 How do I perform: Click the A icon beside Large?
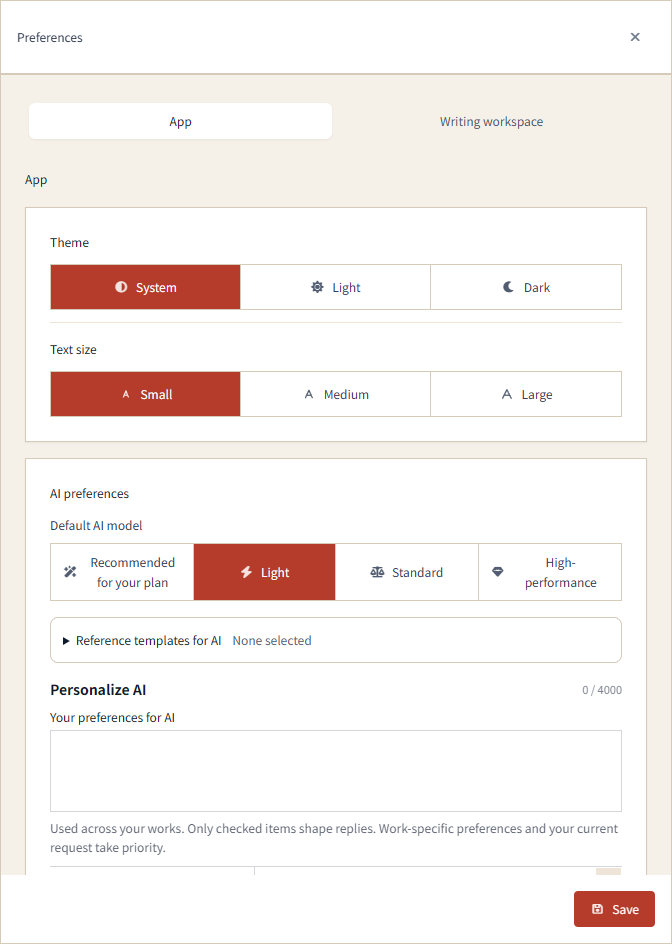pyautogui.click(x=507, y=395)
